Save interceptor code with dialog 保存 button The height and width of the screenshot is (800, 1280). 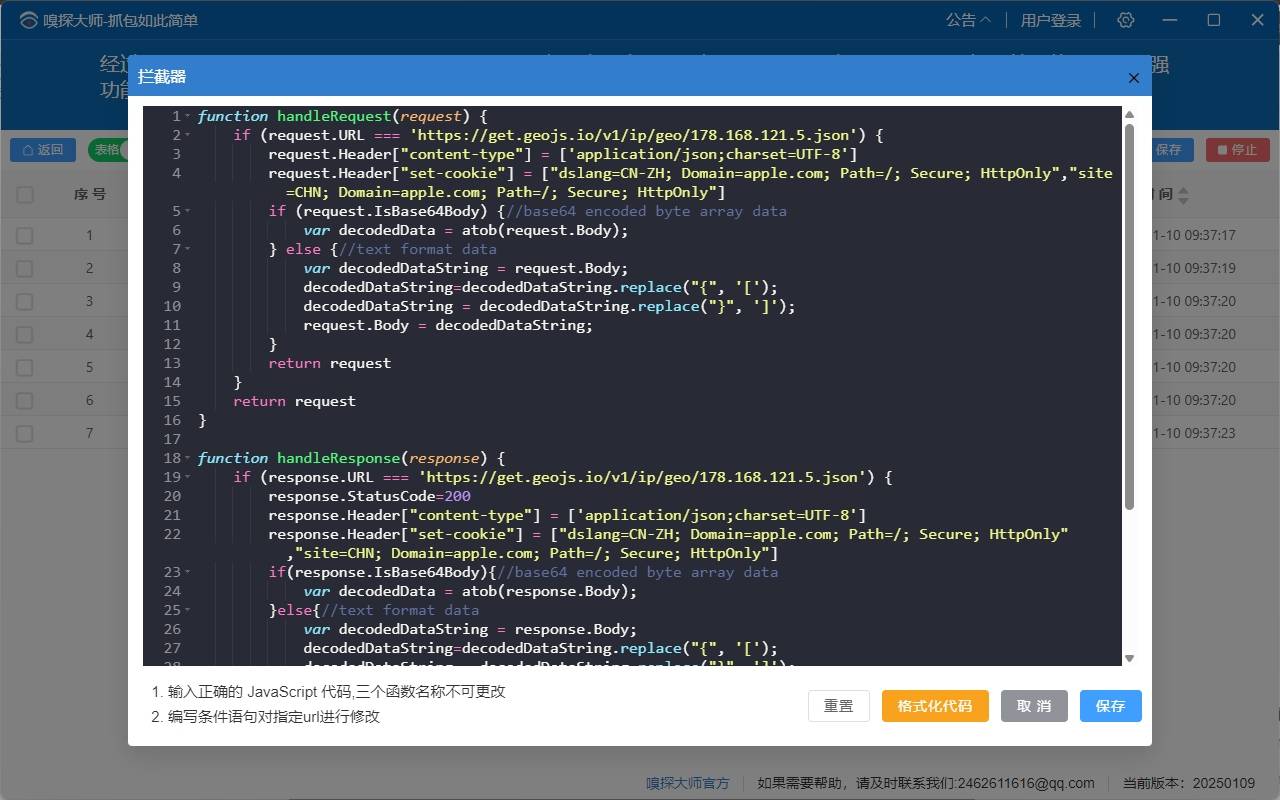tap(1110, 706)
